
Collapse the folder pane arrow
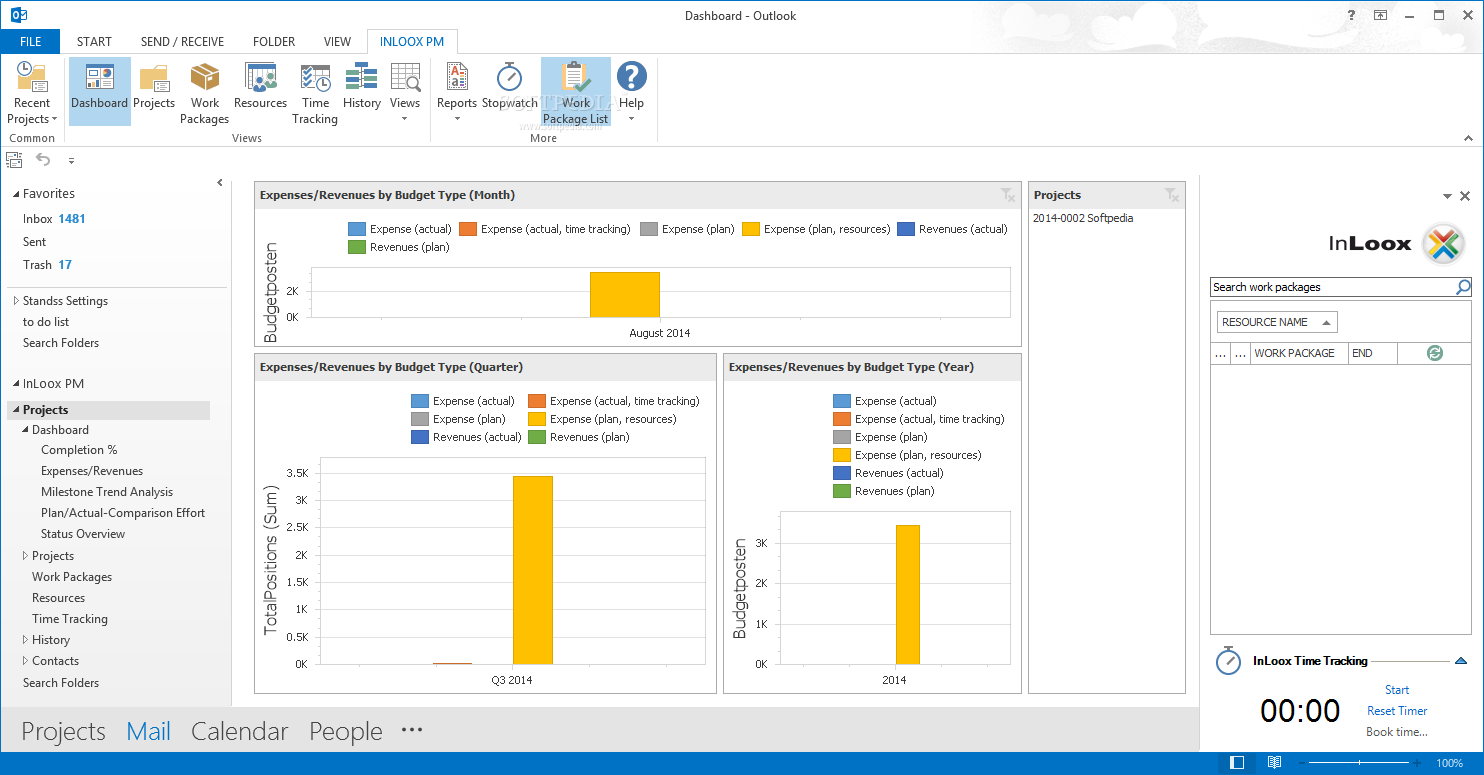pos(220,182)
